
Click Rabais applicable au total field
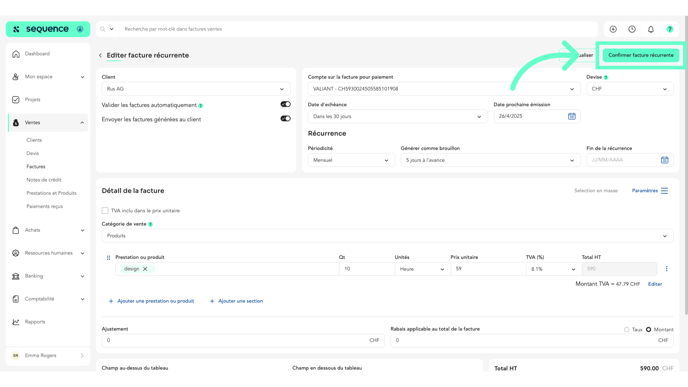point(532,340)
